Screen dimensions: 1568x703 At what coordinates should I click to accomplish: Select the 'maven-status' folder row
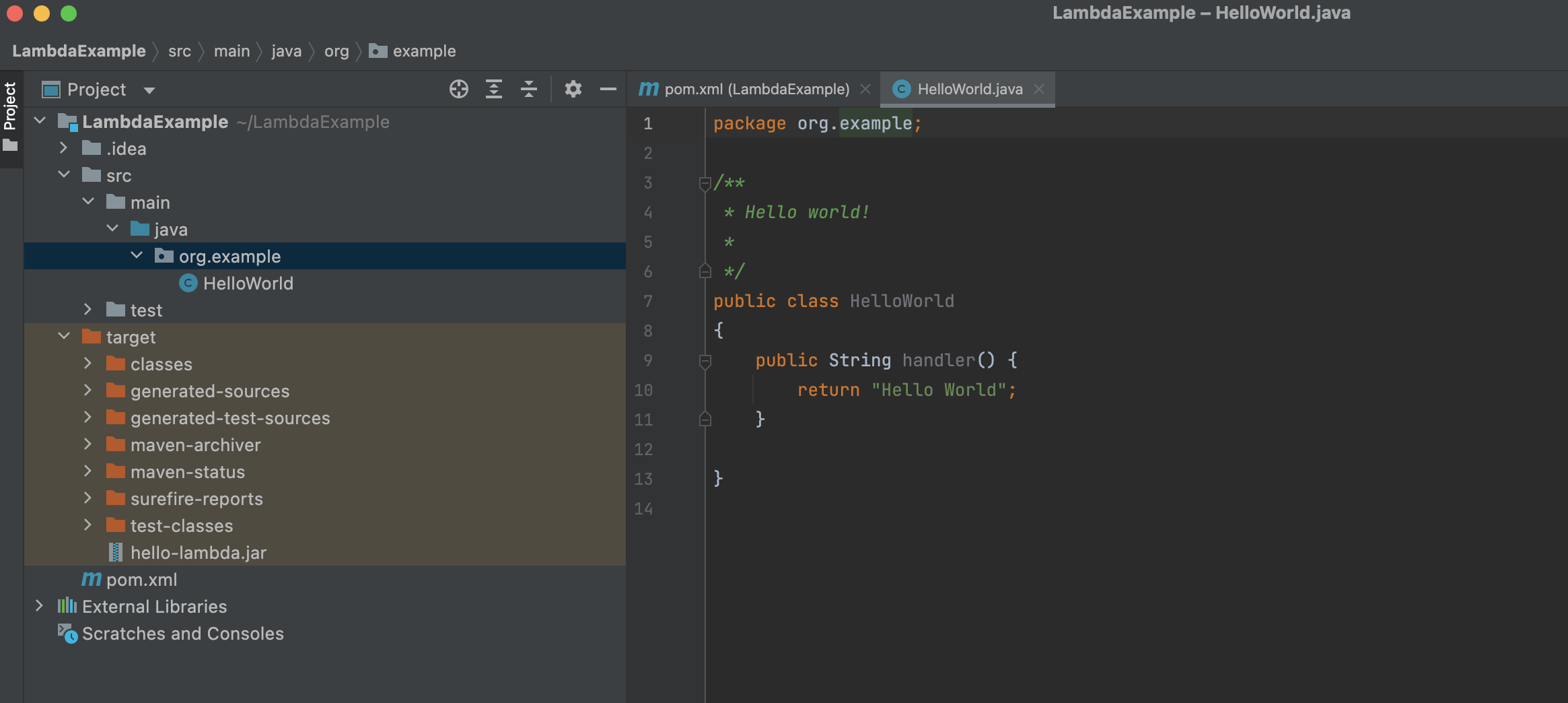[x=325, y=471]
